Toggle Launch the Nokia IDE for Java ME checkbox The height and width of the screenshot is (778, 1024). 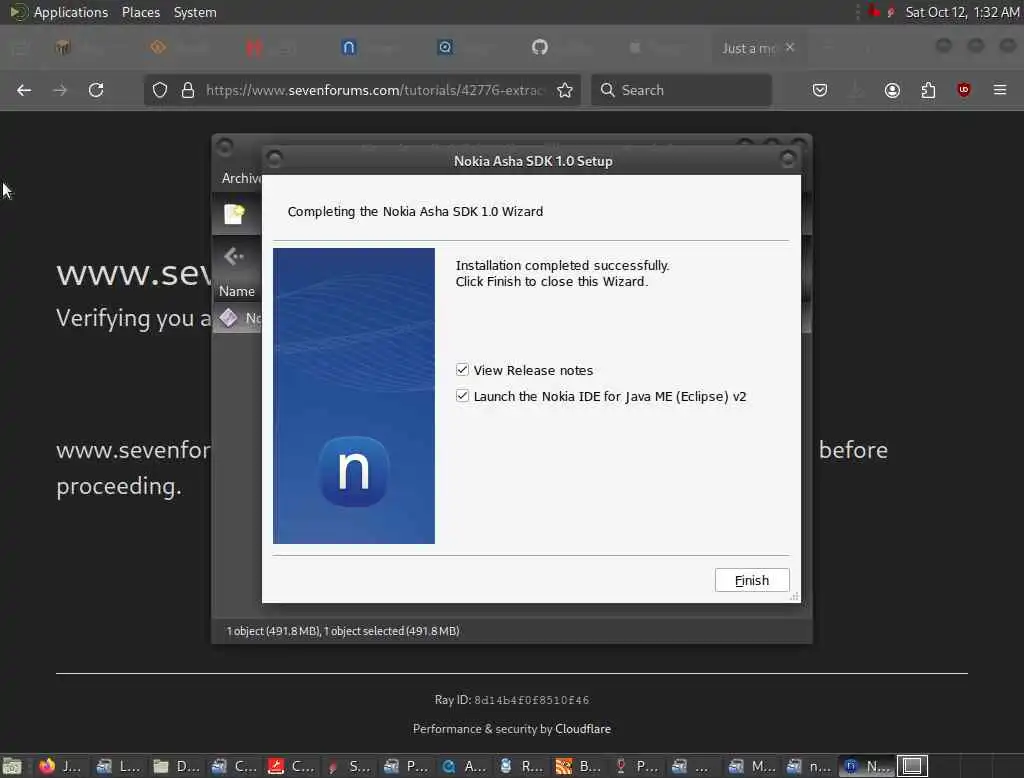[x=462, y=396]
